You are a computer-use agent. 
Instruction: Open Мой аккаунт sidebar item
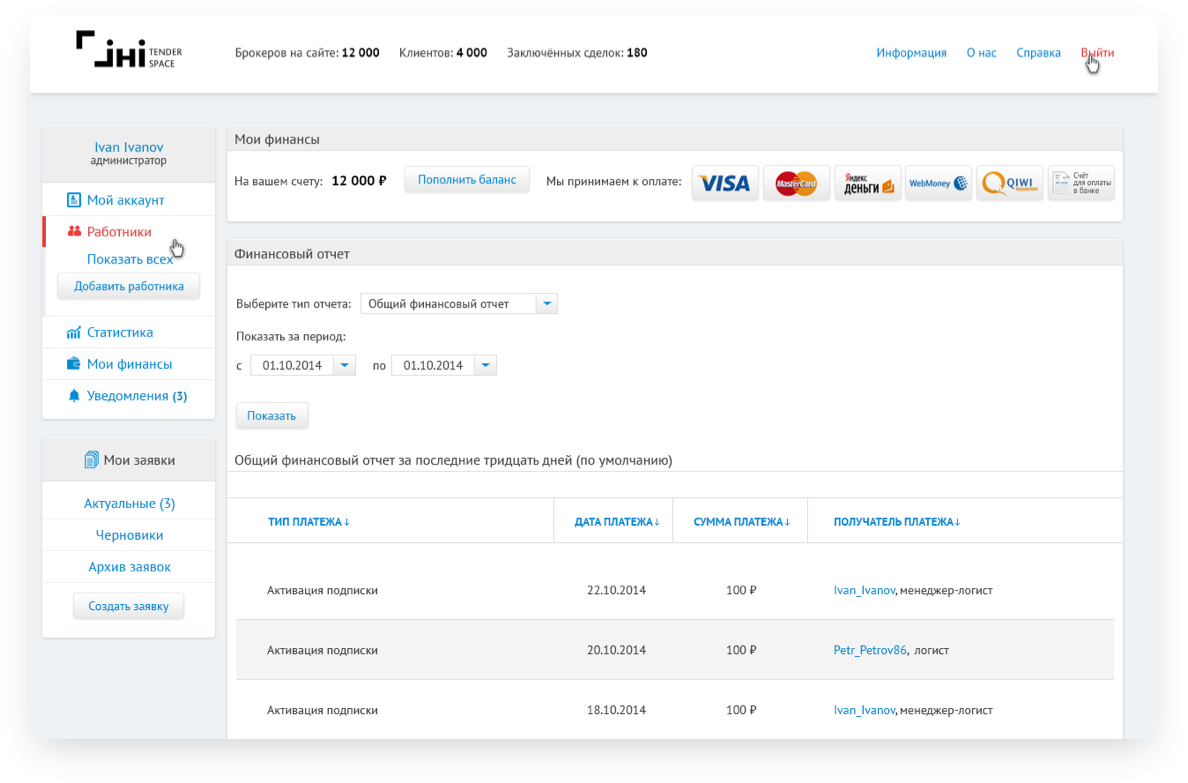(125, 201)
